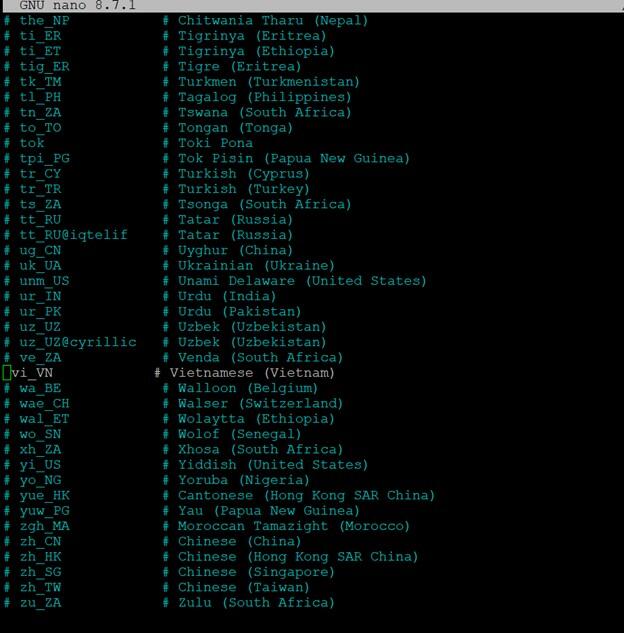Click the Moroccan Tamazight (Morocco) text
This screenshot has height=633, width=624.
(294, 526)
